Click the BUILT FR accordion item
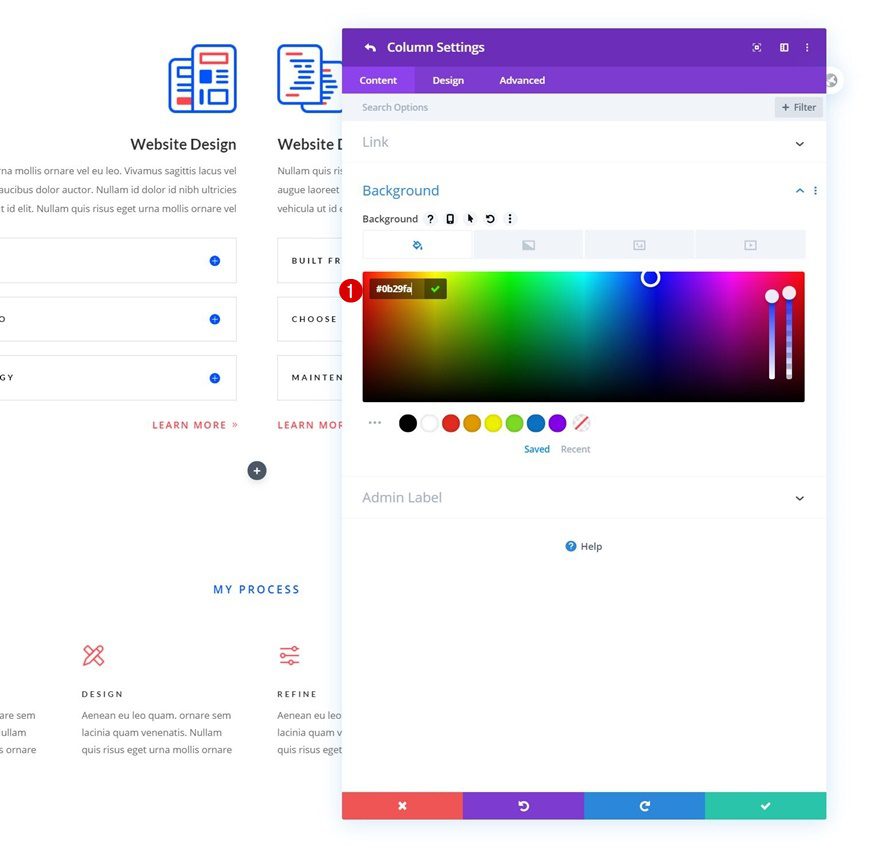The height and width of the screenshot is (860, 880). [x=310, y=260]
